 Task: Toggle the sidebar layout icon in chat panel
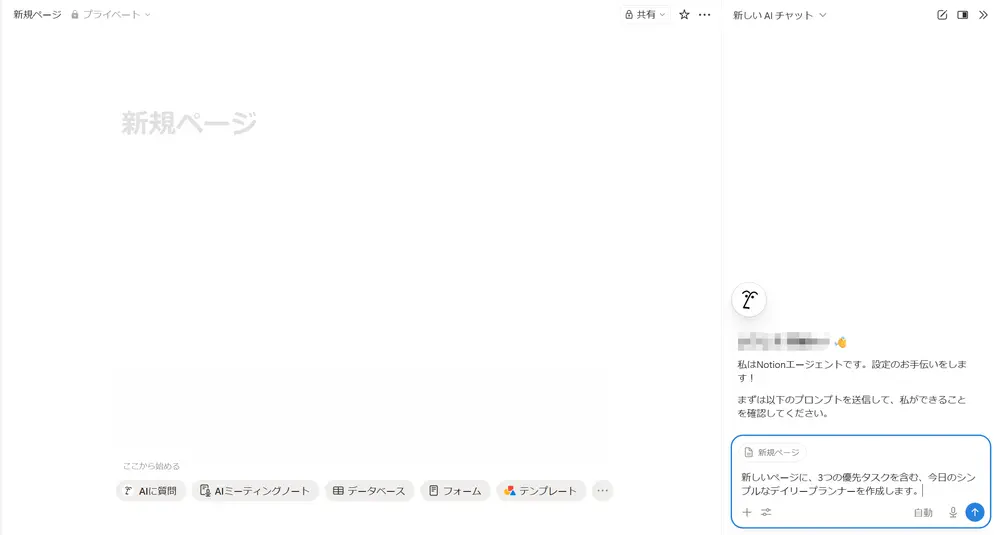coord(962,15)
